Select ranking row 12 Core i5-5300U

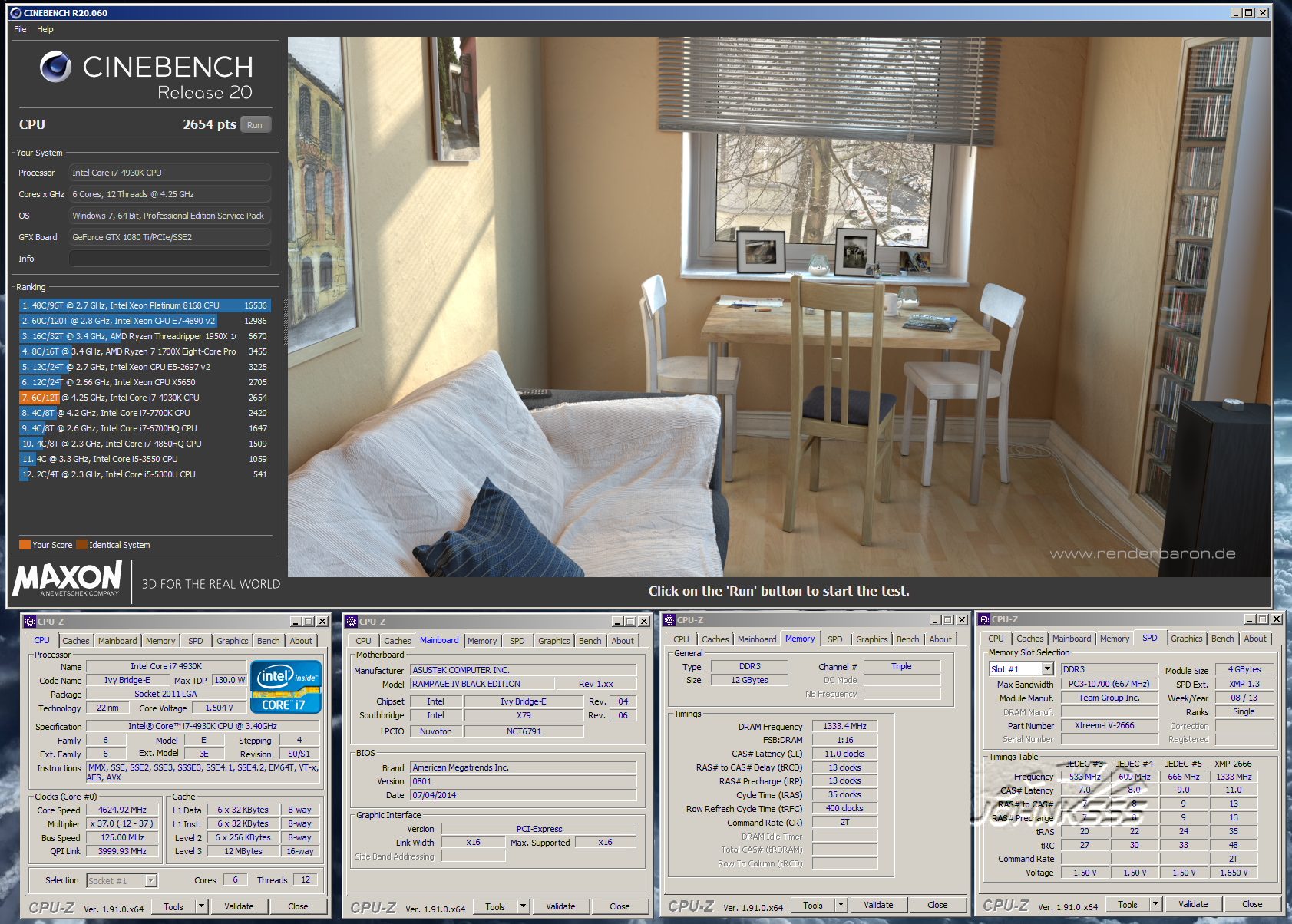tap(144, 474)
